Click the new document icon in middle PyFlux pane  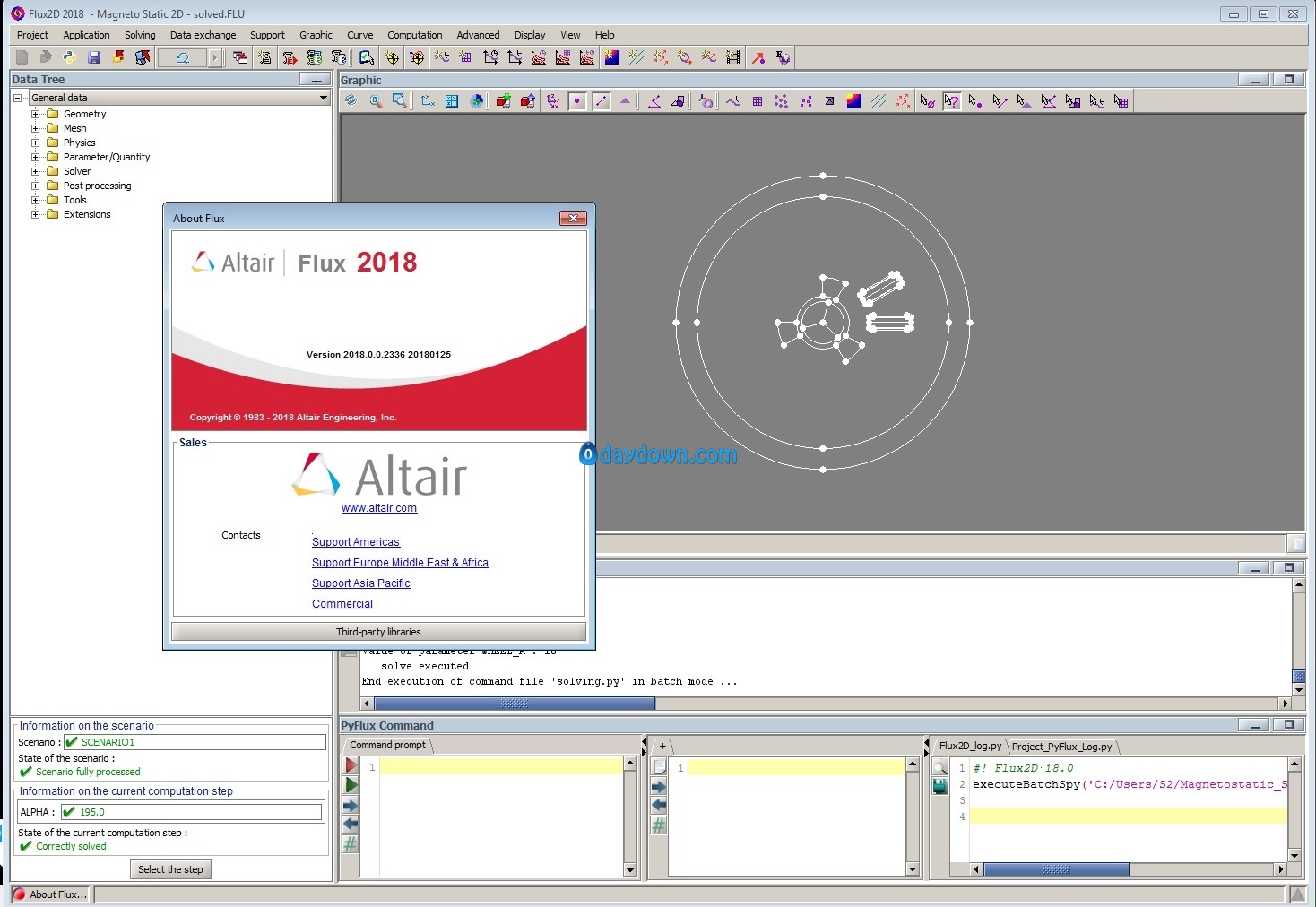pyautogui.click(x=659, y=767)
